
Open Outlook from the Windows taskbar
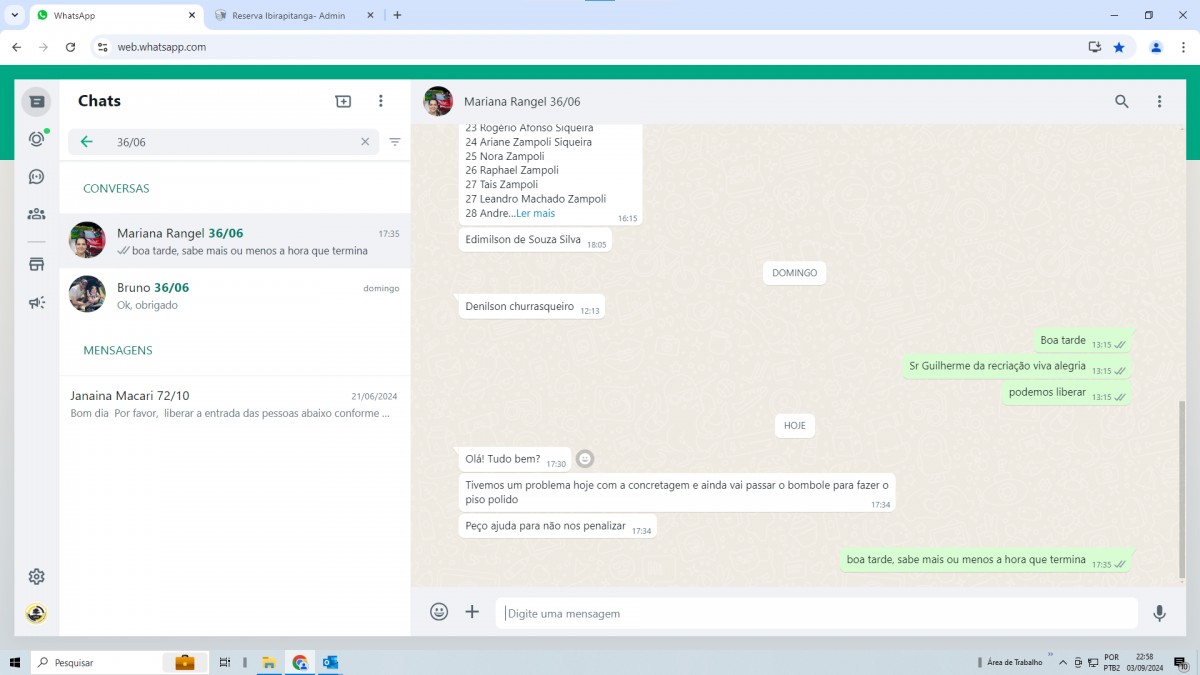(x=330, y=662)
